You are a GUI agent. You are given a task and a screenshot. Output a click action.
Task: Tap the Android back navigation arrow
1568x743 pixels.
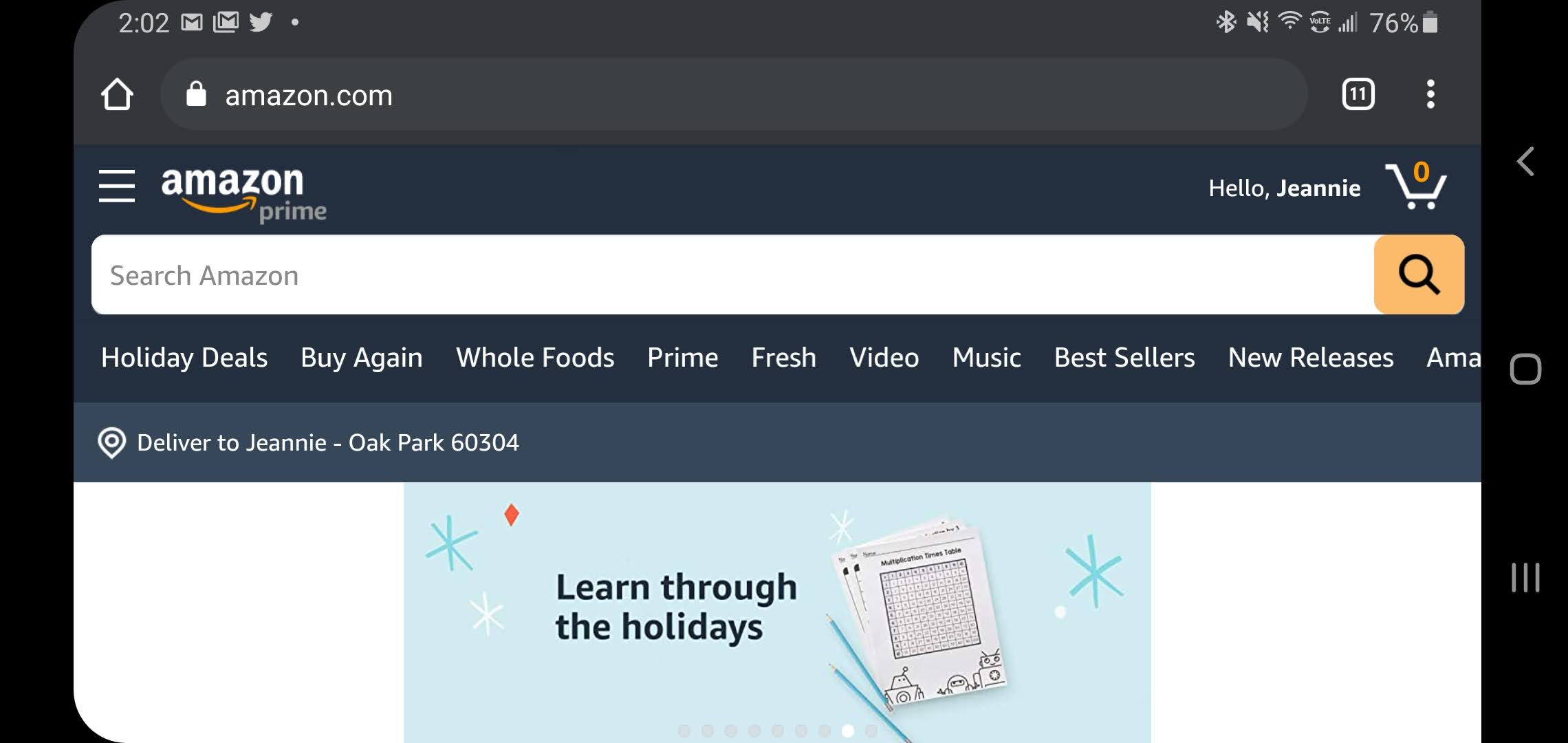[x=1525, y=162]
